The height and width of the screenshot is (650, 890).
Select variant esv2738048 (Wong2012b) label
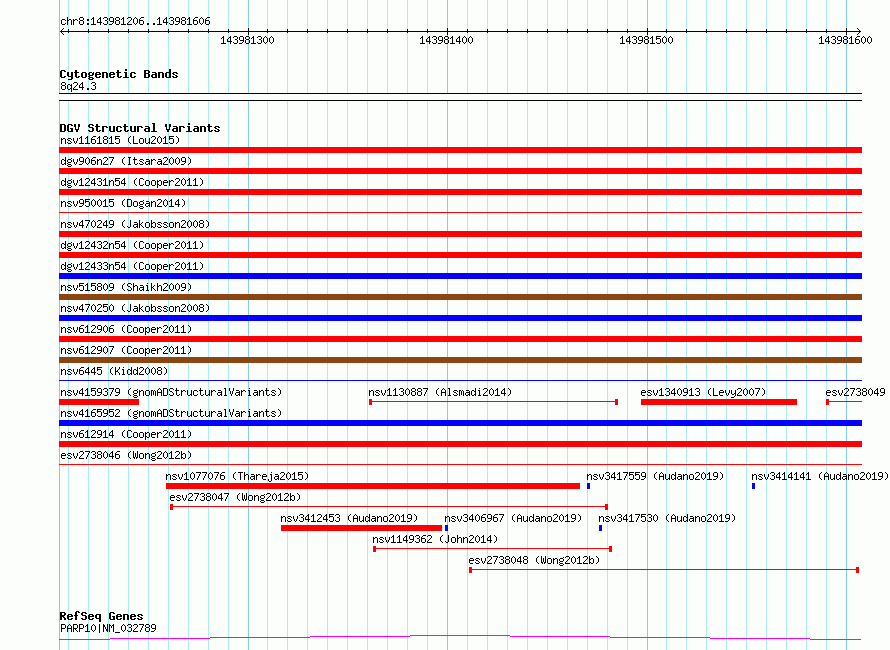(534, 560)
